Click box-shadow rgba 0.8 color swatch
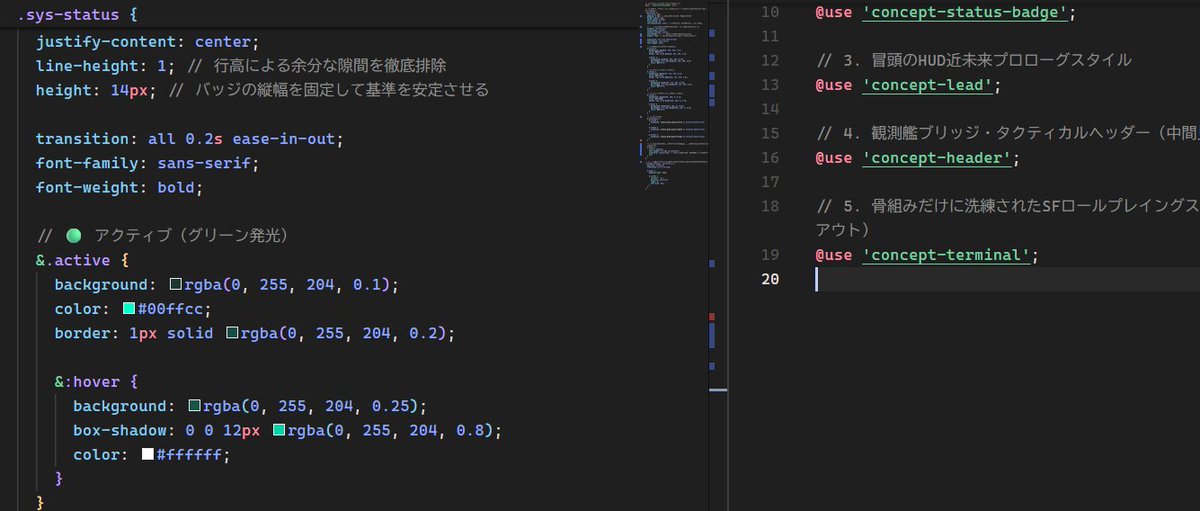Image resolution: width=1200 pixels, height=511 pixels. pyautogui.click(x=278, y=430)
